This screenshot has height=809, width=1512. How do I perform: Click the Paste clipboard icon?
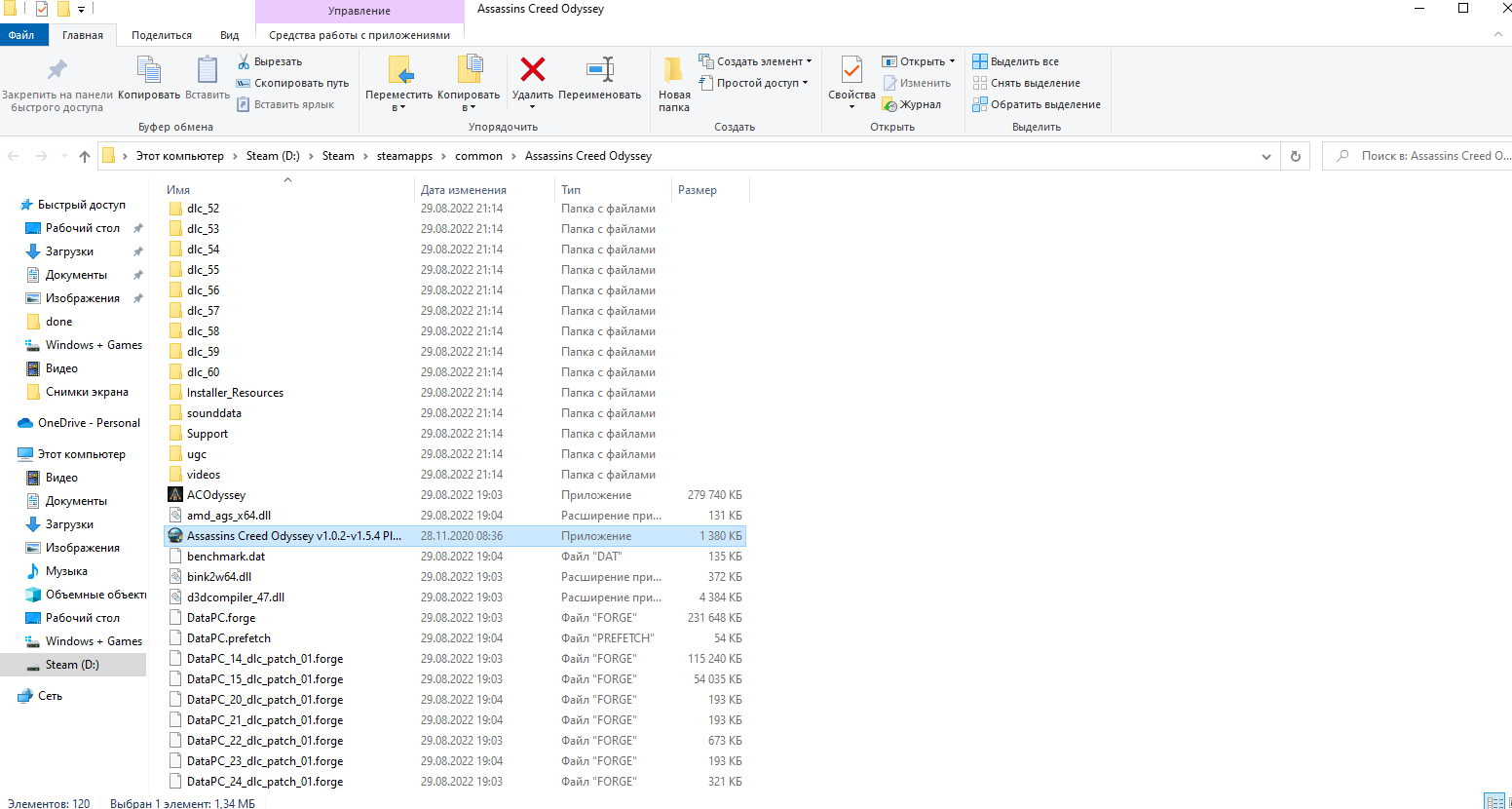point(208,70)
